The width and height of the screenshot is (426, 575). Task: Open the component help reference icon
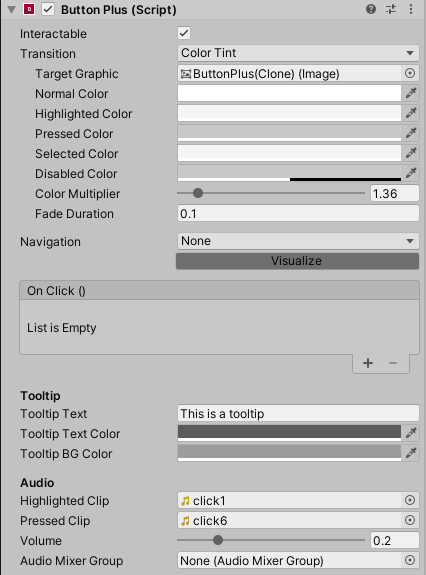click(x=371, y=9)
